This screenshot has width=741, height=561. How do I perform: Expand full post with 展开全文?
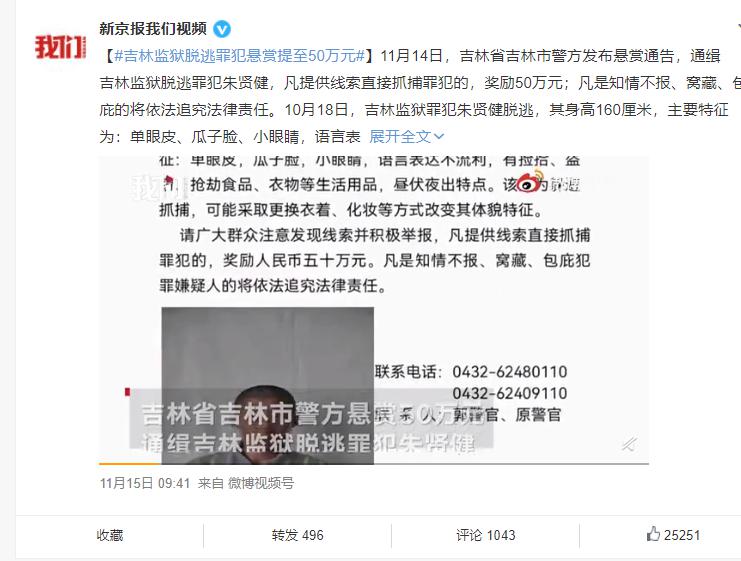(400, 137)
